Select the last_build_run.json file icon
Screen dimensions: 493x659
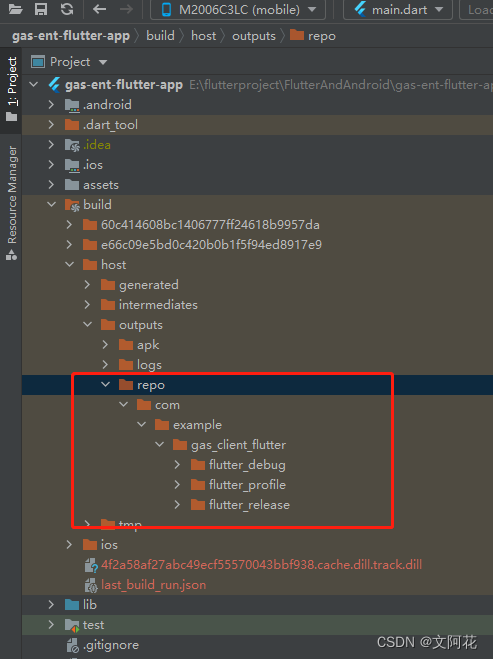[x=91, y=585]
